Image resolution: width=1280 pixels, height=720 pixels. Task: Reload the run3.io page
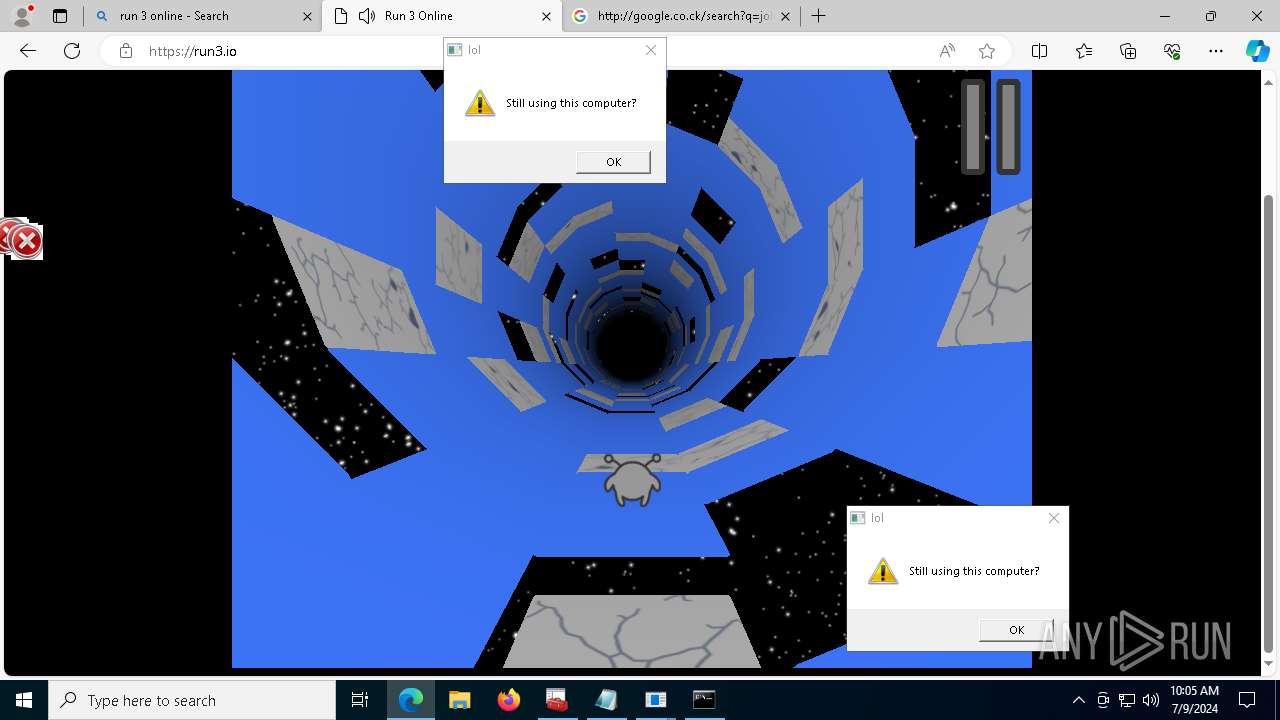[72, 51]
